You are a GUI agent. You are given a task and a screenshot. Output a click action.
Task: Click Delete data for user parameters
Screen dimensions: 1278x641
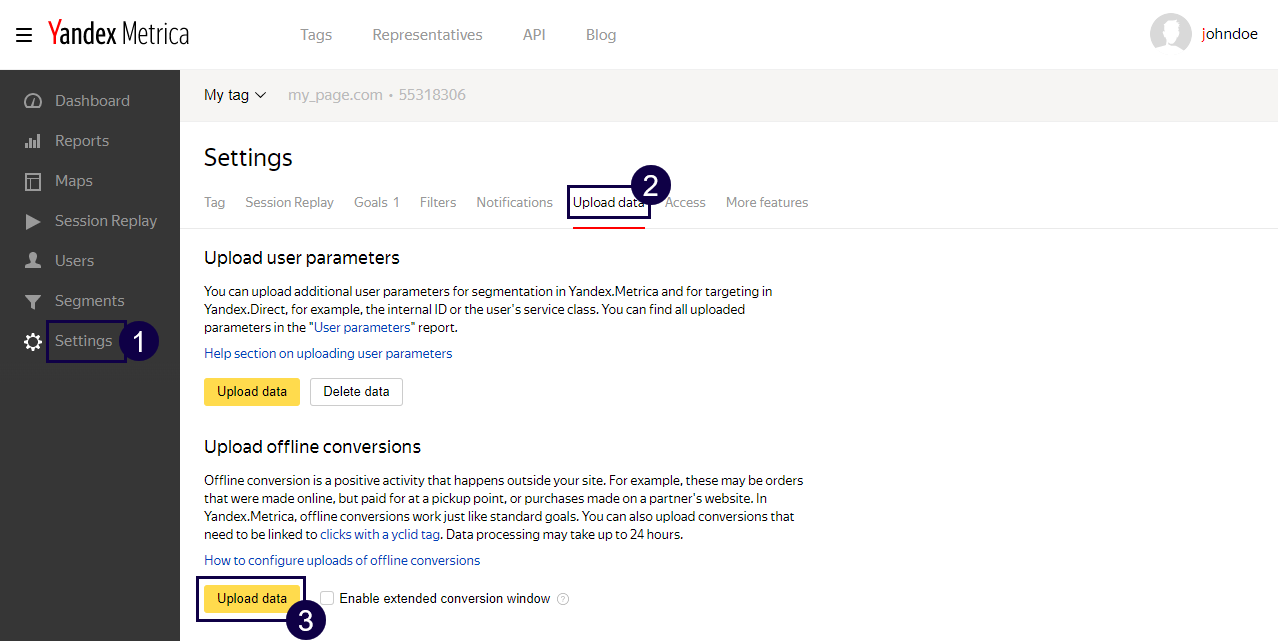point(355,391)
